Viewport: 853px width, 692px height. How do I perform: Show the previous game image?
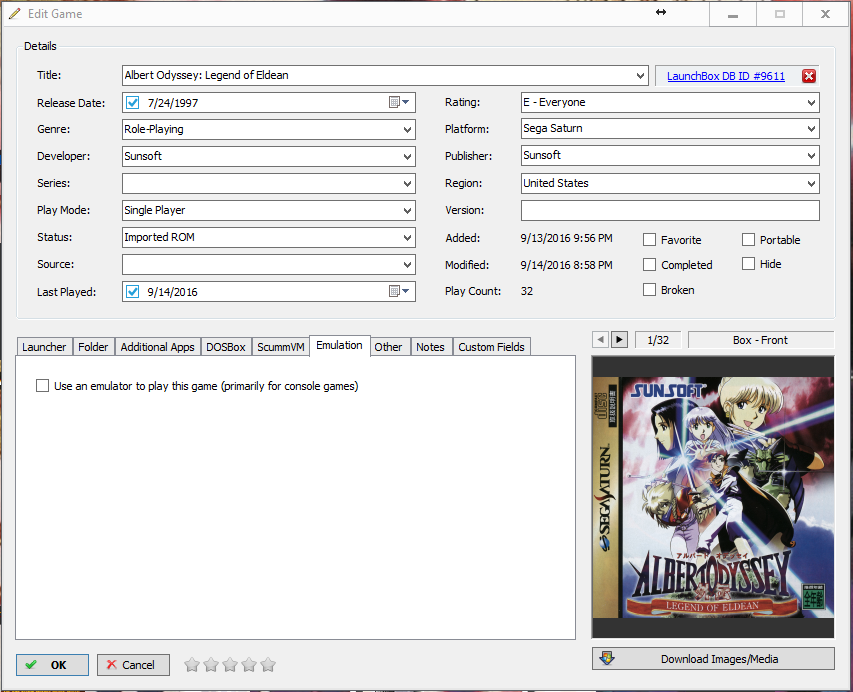tap(600, 340)
